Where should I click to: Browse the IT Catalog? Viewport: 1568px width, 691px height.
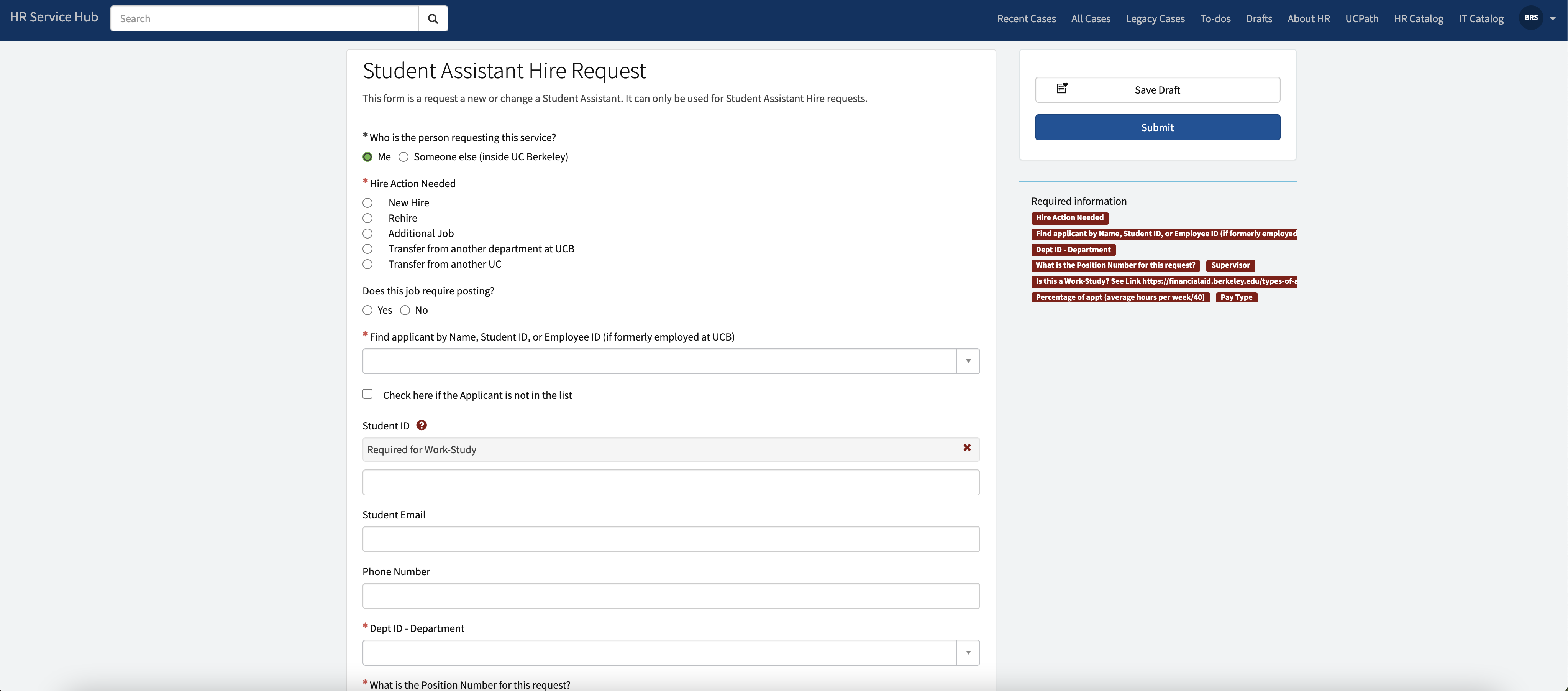coord(1481,19)
